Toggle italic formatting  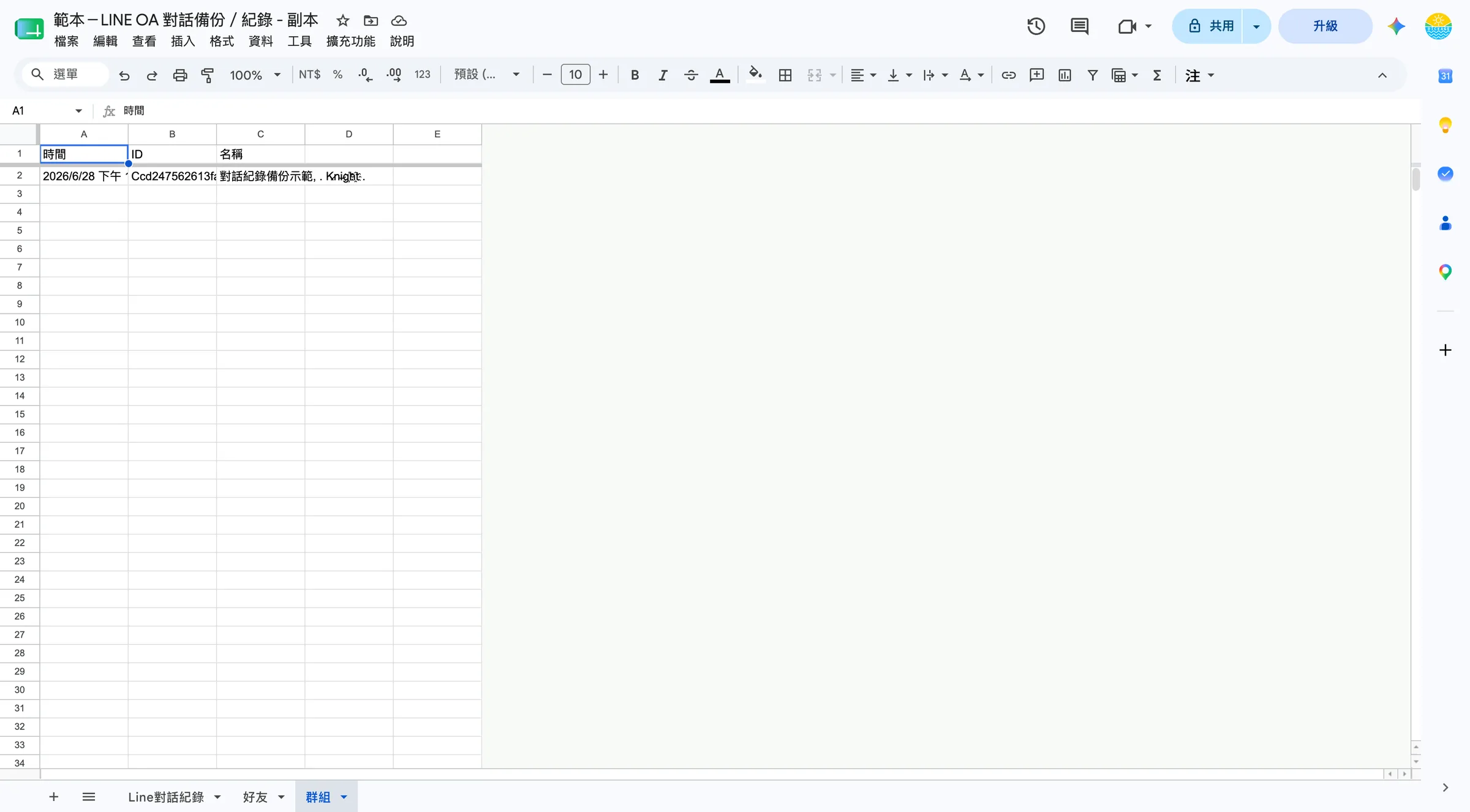[x=663, y=75]
